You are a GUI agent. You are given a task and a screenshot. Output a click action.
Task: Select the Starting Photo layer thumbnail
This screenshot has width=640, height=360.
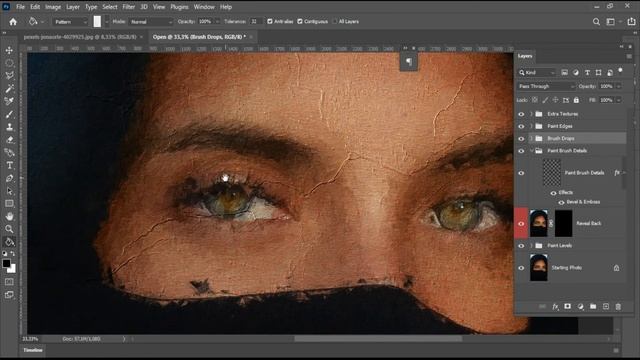pos(538,268)
